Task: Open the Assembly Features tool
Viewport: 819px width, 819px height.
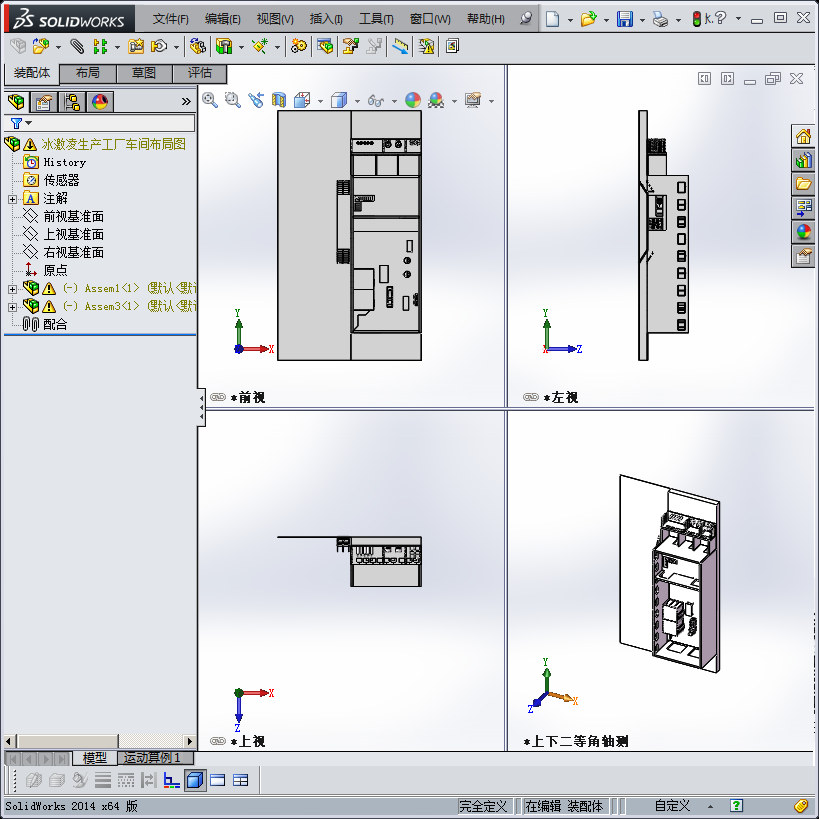Action: tap(224, 46)
